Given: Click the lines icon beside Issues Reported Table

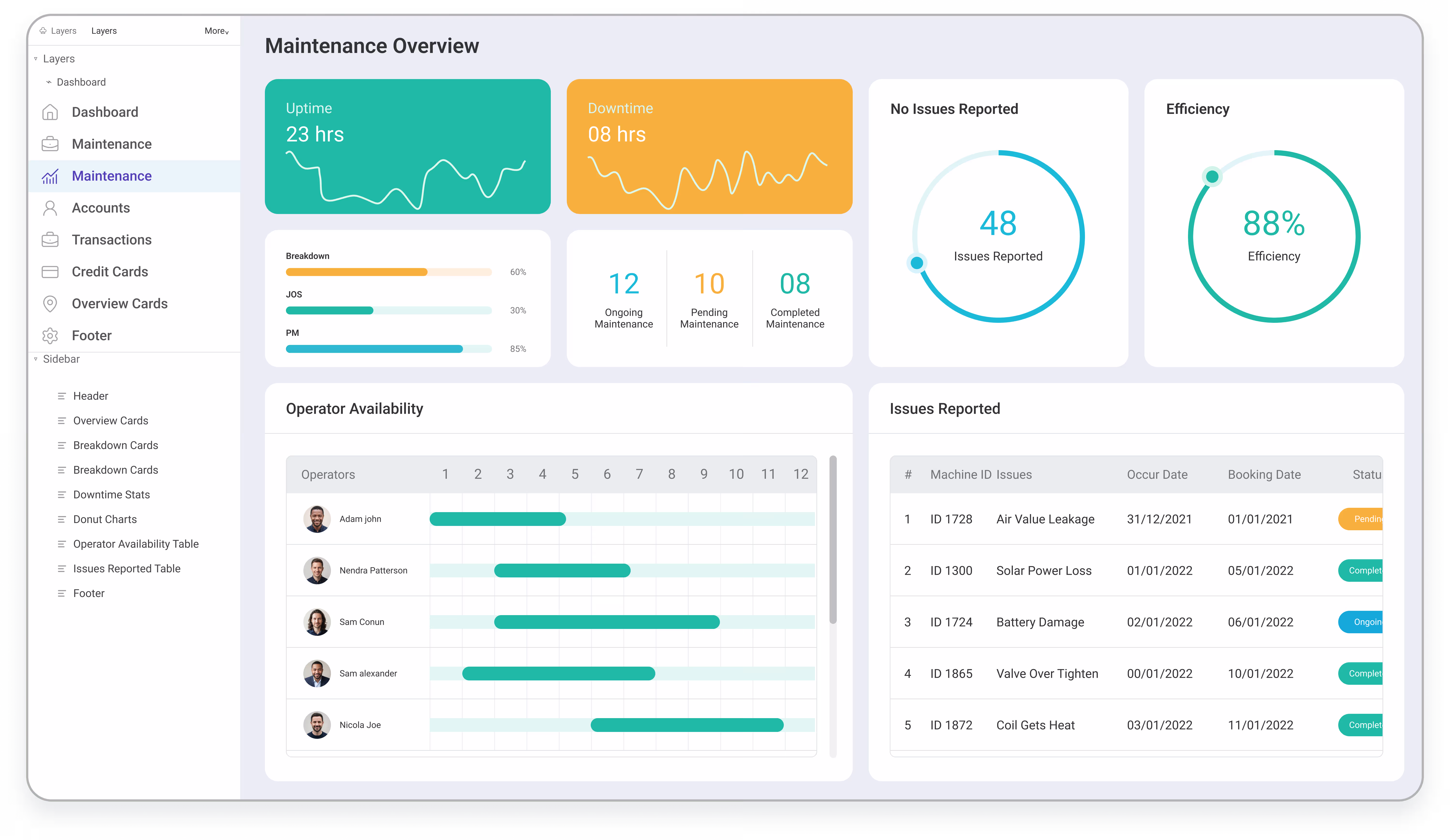Looking at the screenshot, I should click(62, 569).
